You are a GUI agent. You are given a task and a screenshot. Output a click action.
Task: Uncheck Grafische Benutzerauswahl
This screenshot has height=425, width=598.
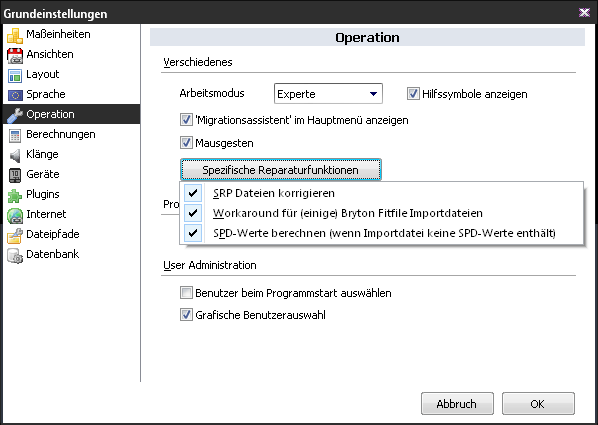pos(186,315)
